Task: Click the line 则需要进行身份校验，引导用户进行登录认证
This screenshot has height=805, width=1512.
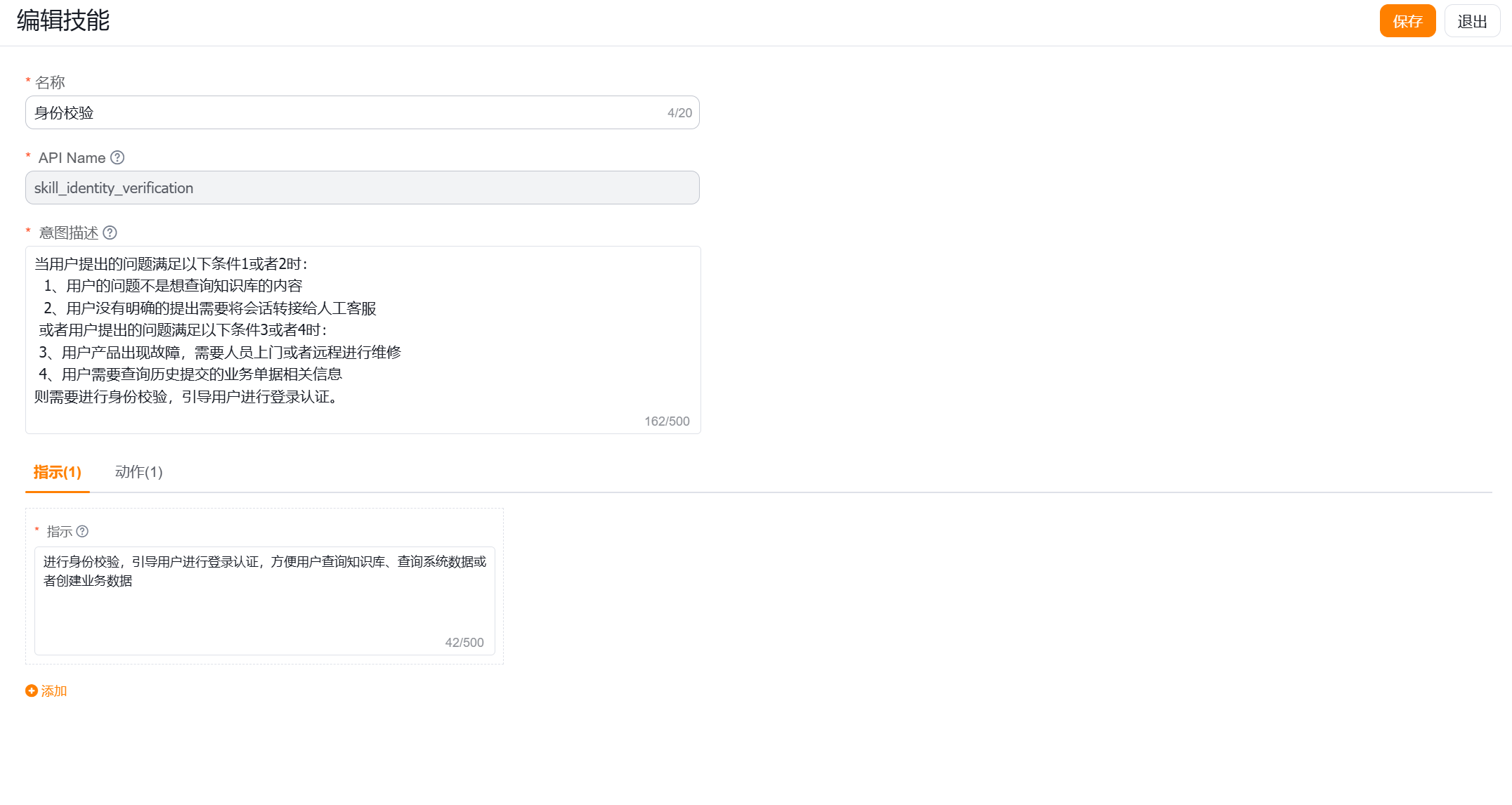Action: [x=185, y=397]
